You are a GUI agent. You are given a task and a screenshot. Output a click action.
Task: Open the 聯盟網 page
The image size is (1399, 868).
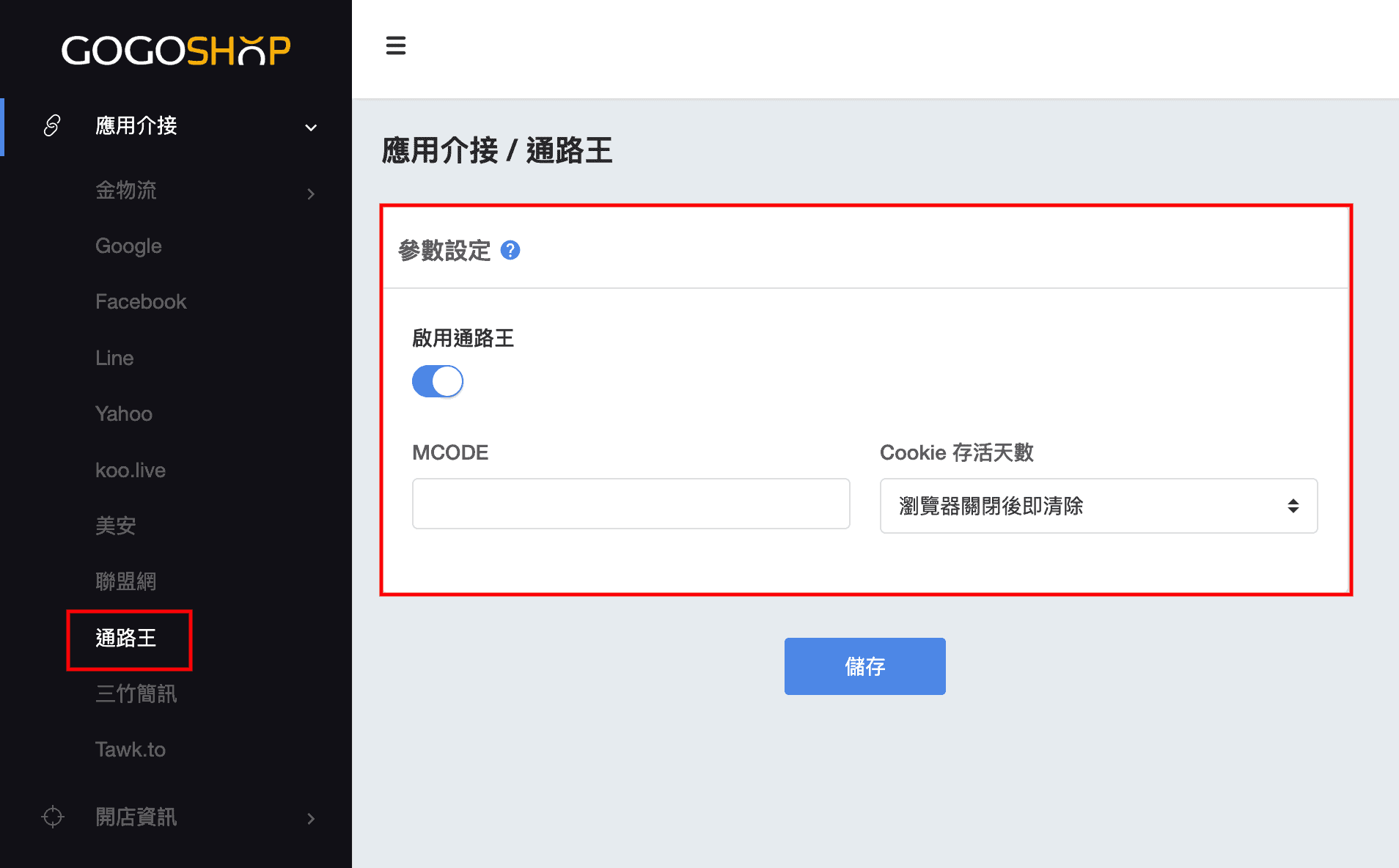tap(126, 581)
